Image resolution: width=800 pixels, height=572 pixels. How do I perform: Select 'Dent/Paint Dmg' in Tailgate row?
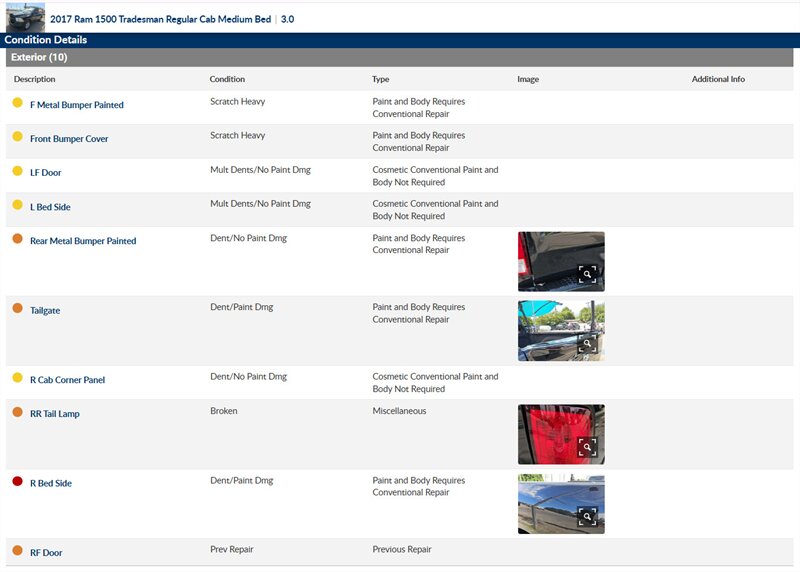pyautogui.click(x=242, y=307)
